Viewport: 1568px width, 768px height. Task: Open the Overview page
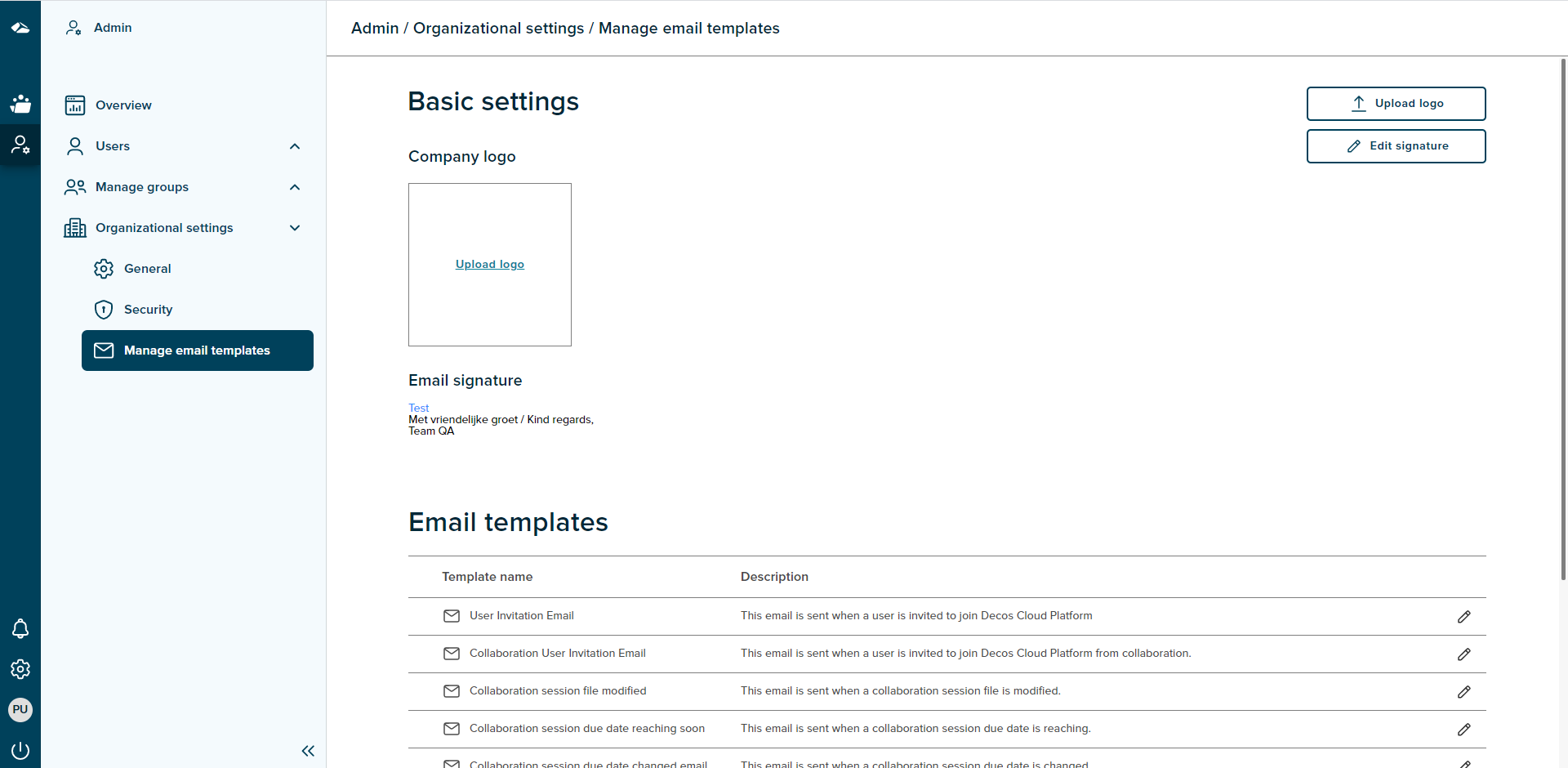[123, 105]
